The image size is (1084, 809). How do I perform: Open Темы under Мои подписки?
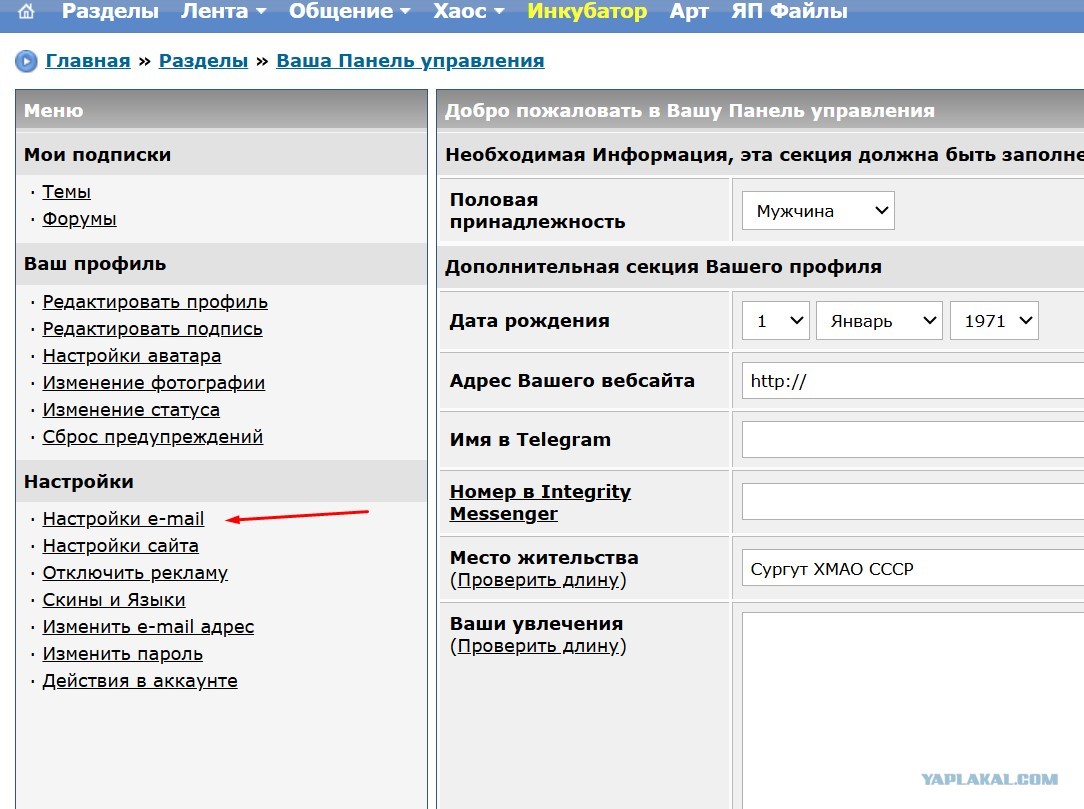[x=66, y=192]
